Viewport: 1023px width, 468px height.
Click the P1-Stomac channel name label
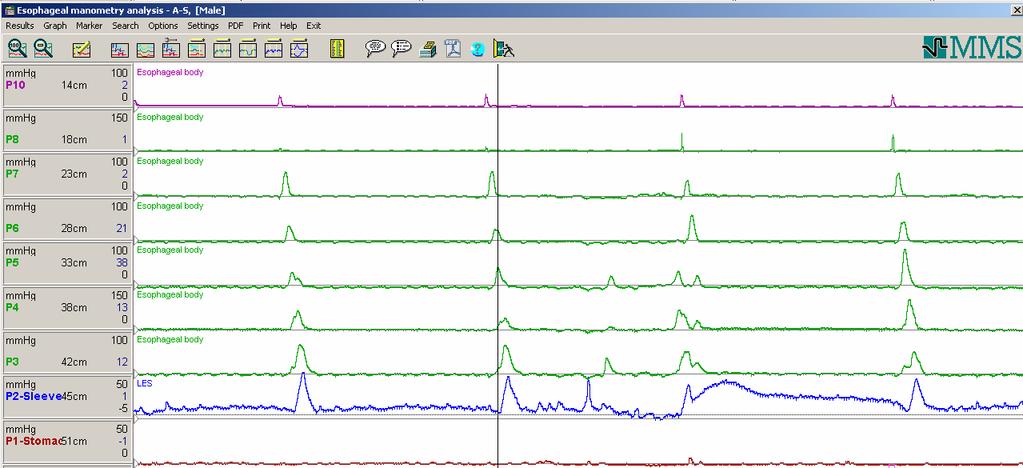click(x=33, y=441)
